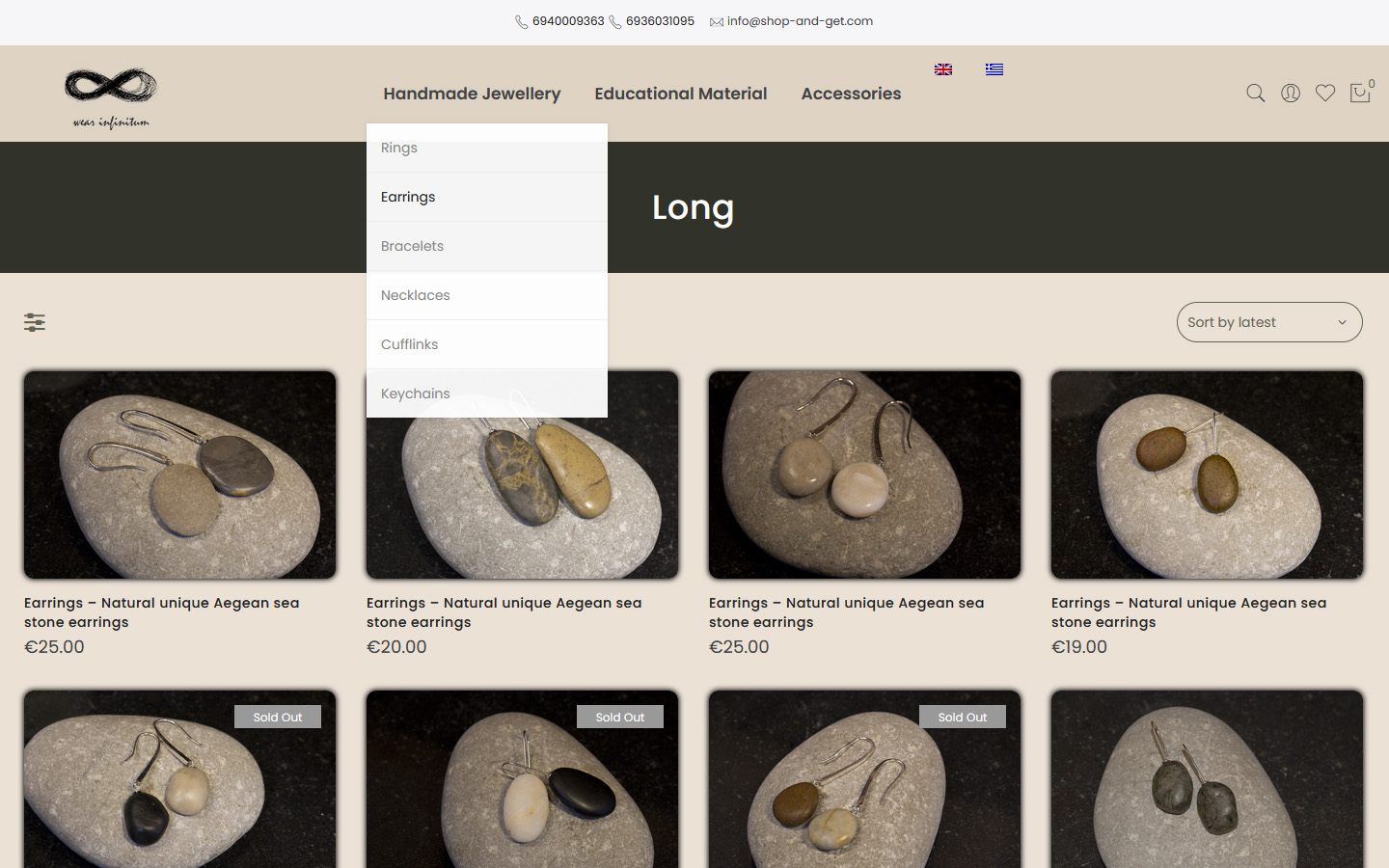Select Keychains in the dropdown menu

click(487, 393)
